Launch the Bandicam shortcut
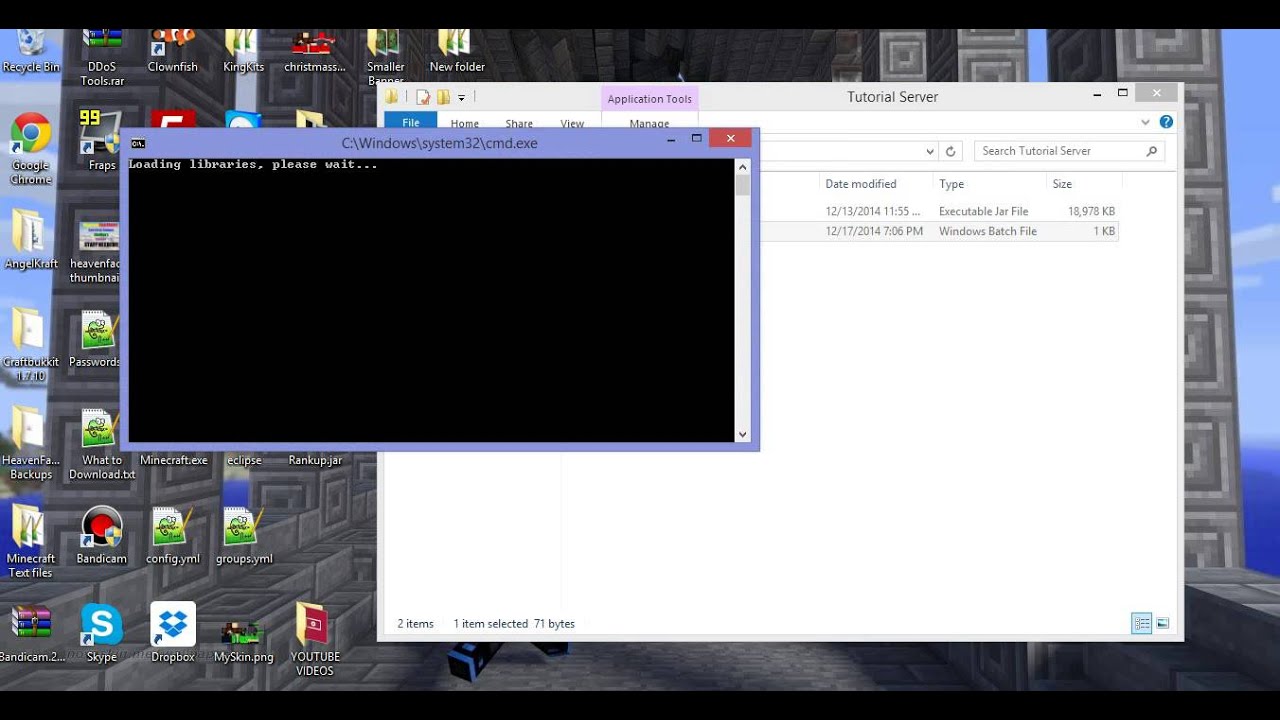This screenshot has height=720, width=1280. tap(101, 536)
